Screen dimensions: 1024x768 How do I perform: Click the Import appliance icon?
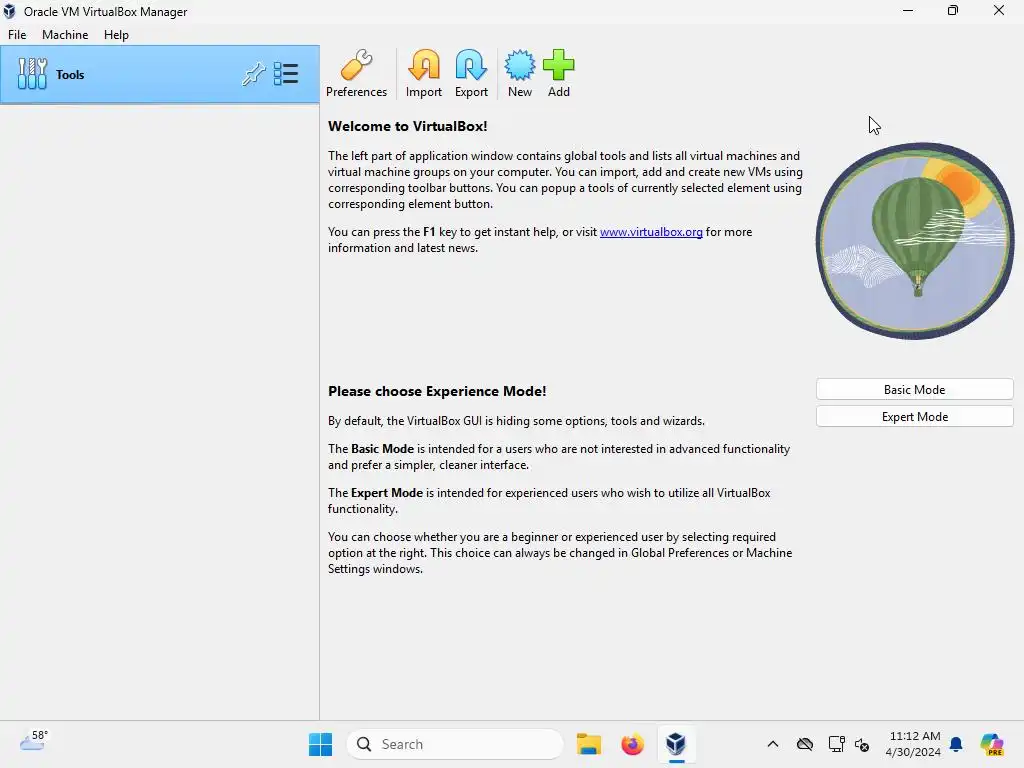pos(424,65)
